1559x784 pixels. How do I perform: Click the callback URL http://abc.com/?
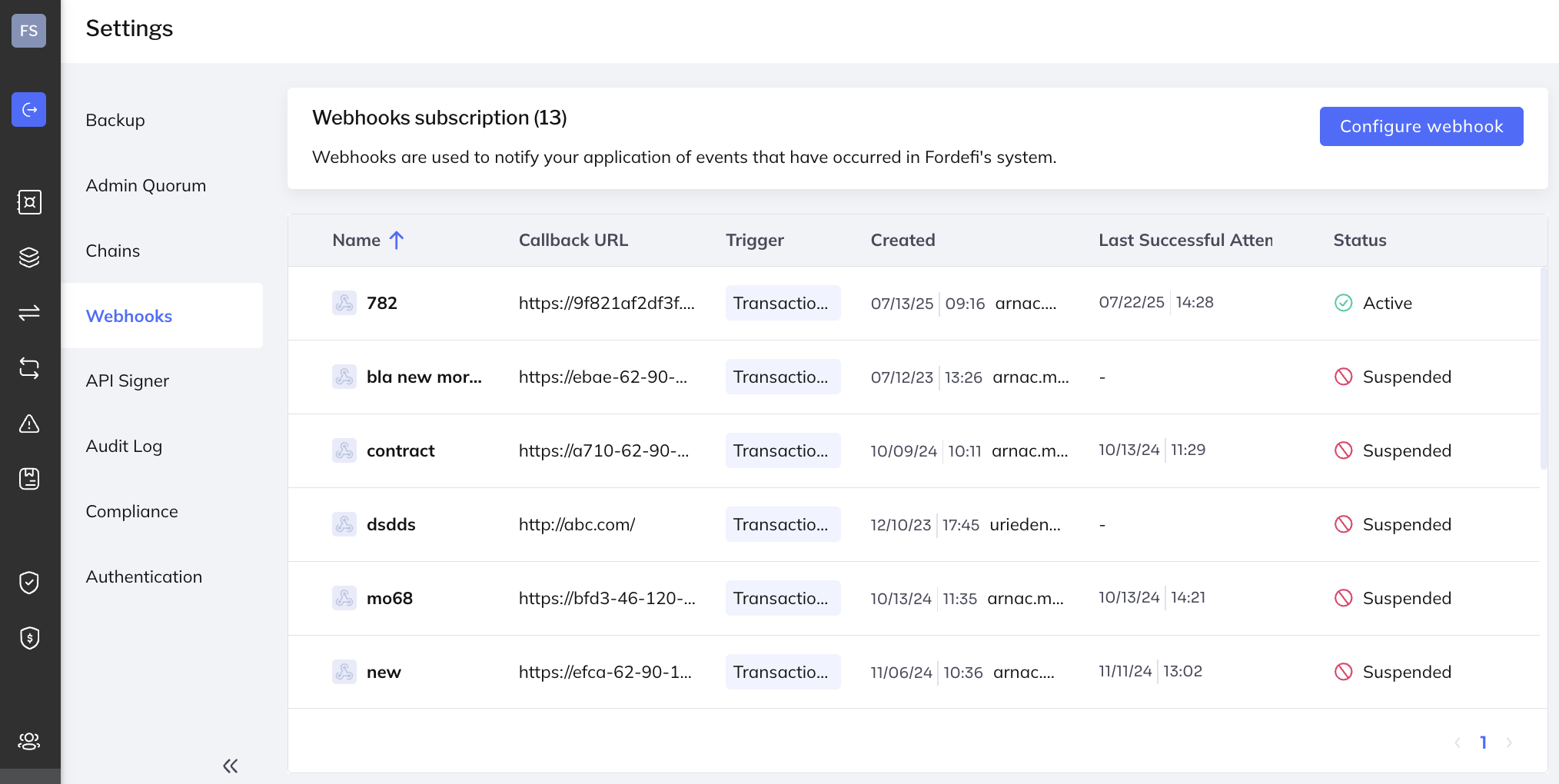pos(577,524)
